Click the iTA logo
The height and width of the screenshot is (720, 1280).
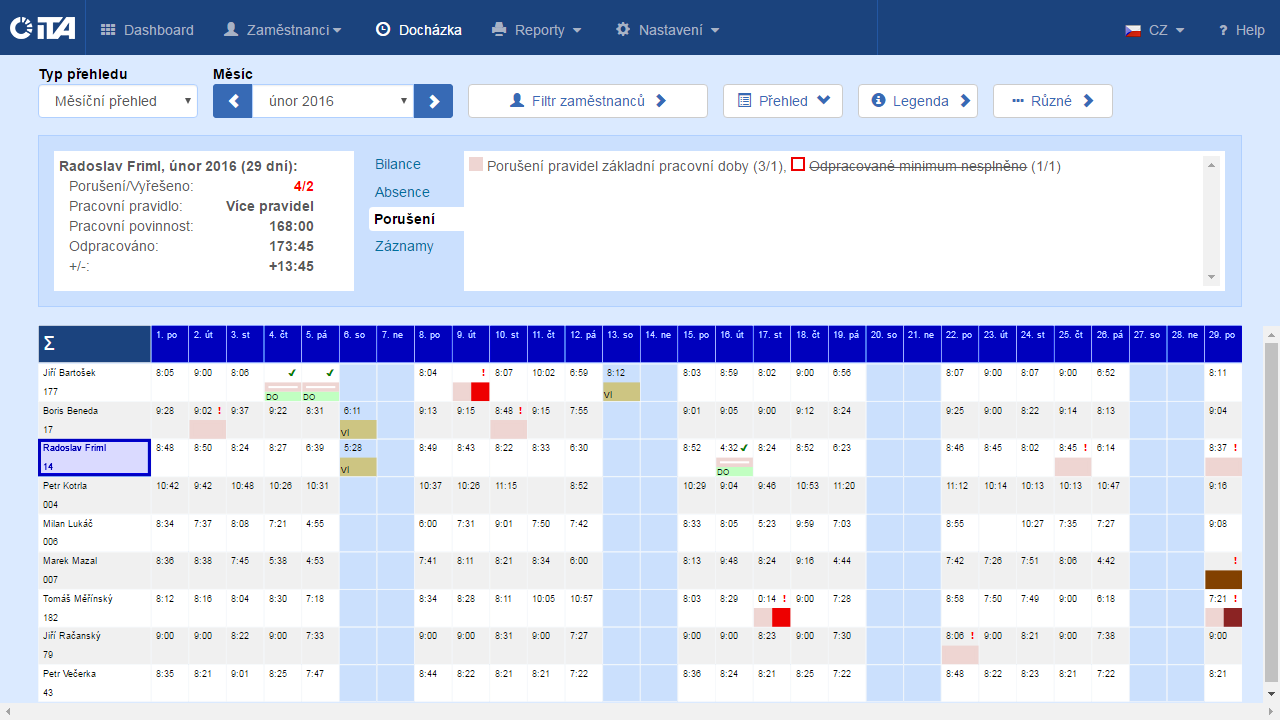(42, 29)
